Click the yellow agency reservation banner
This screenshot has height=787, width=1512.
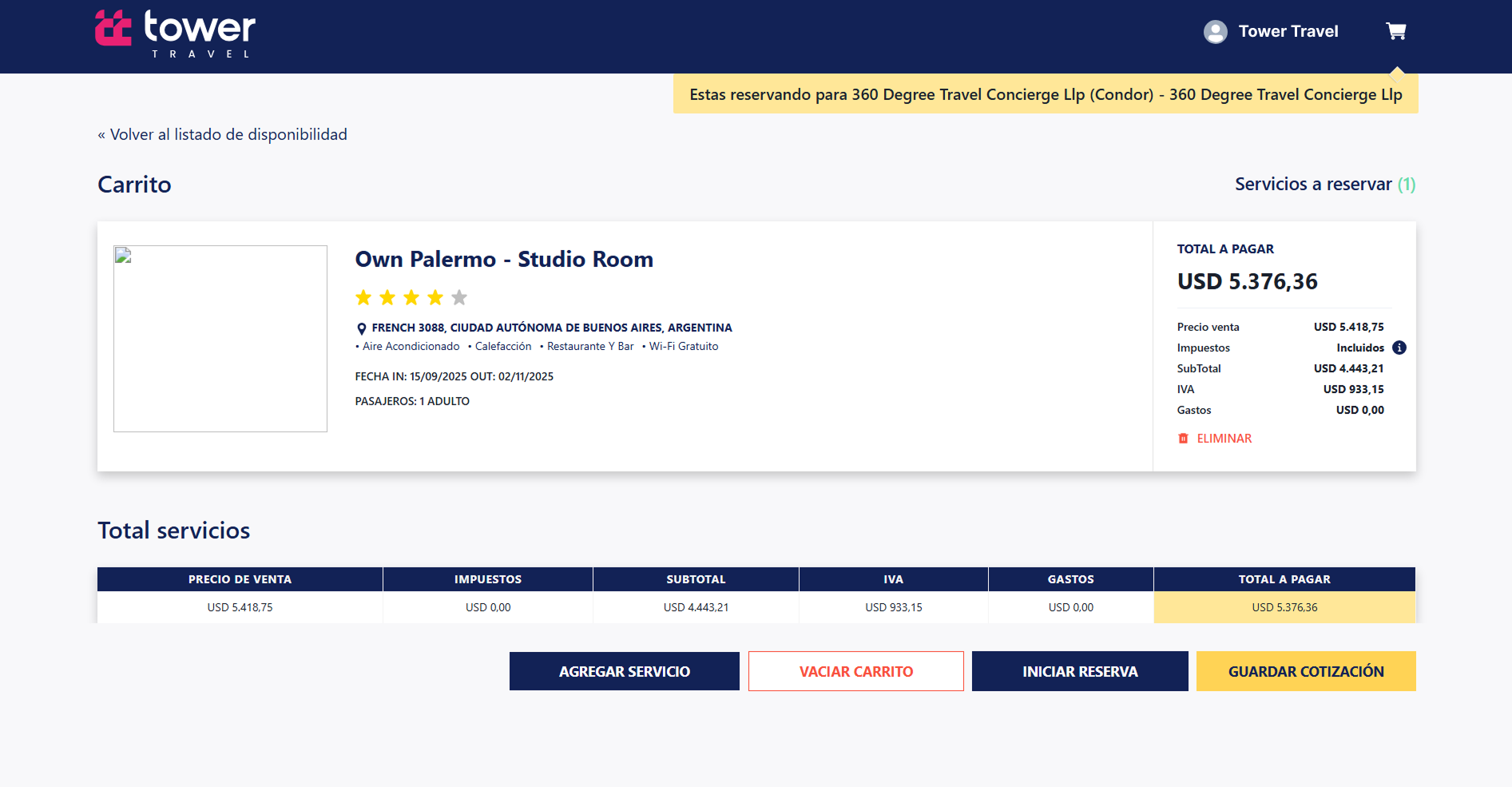[1045, 94]
